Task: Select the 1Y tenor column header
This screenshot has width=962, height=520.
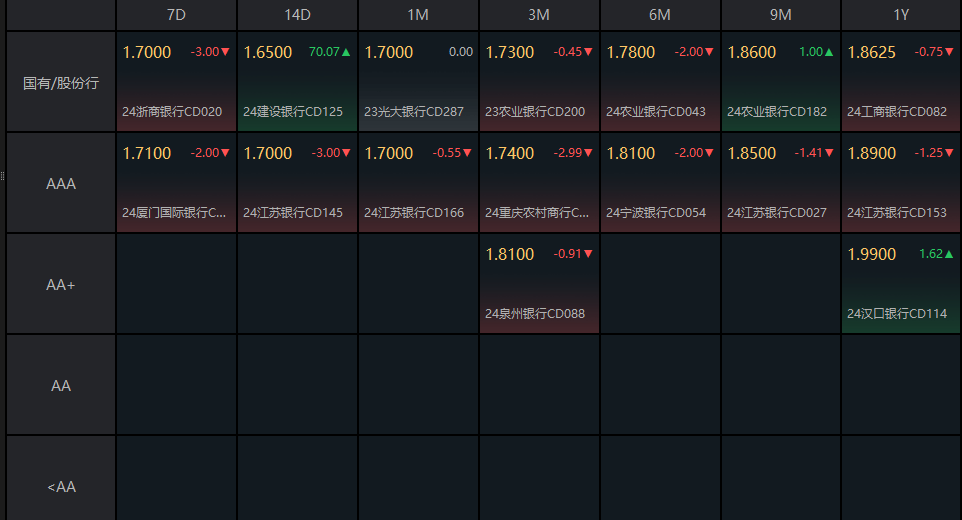Action: (x=901, y=15)
